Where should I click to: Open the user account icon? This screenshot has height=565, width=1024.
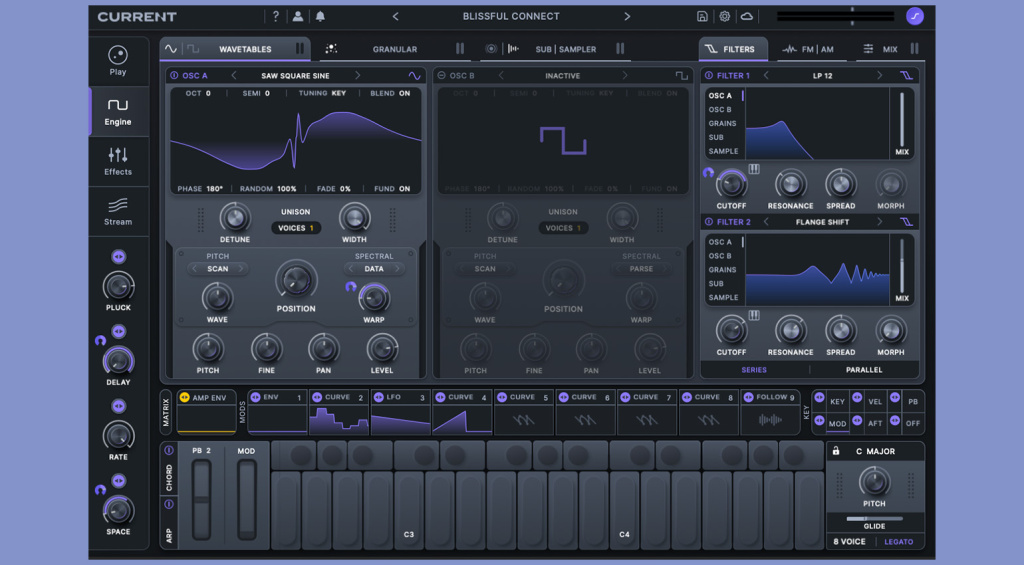click(x=298, y=16)
